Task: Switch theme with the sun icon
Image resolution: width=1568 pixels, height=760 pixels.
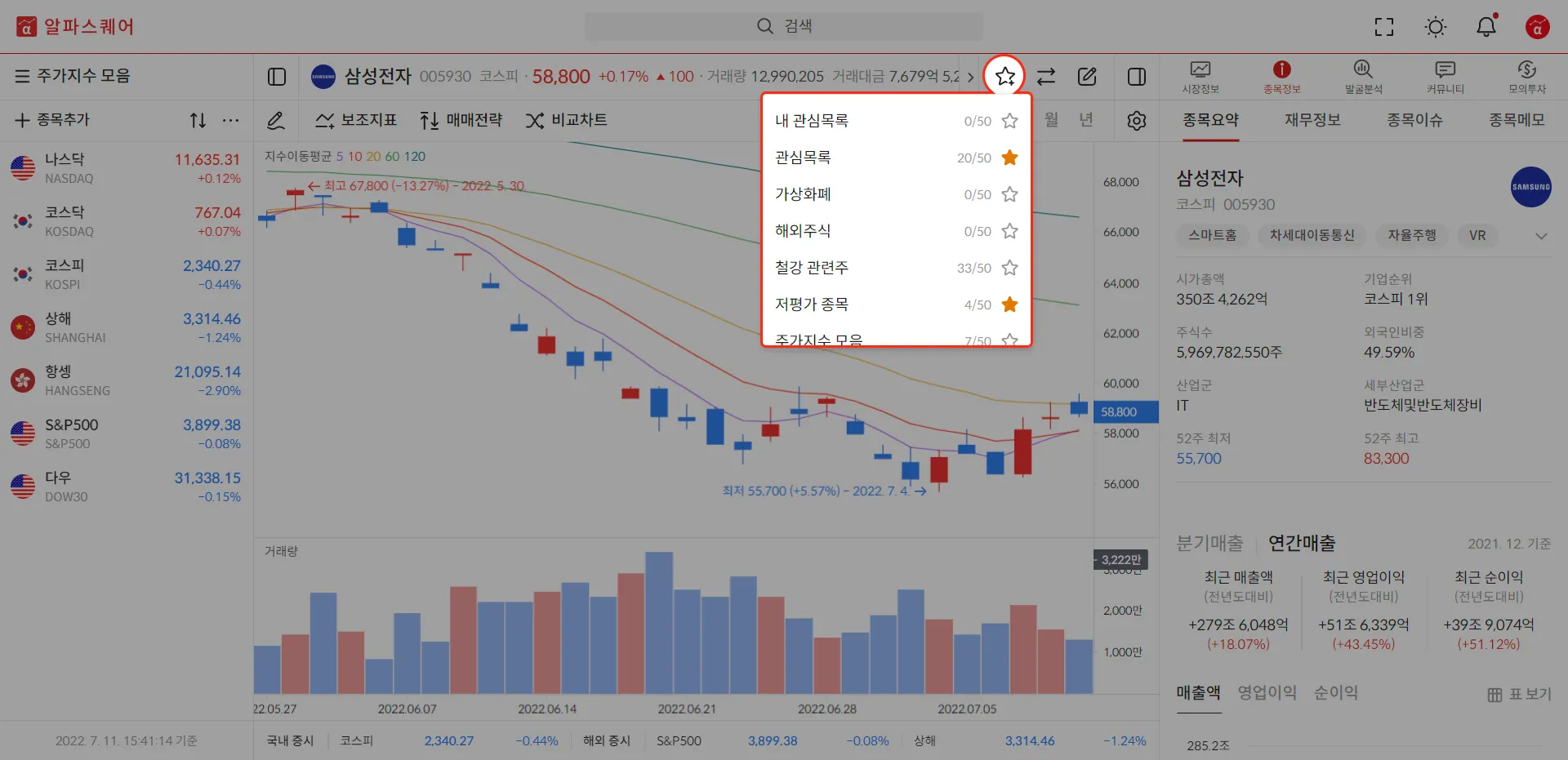Action: [x=1436, y=27]
